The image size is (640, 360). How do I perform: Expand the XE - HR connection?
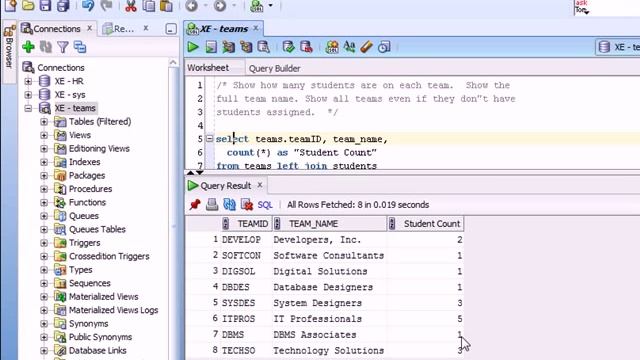tap(28, 81)
